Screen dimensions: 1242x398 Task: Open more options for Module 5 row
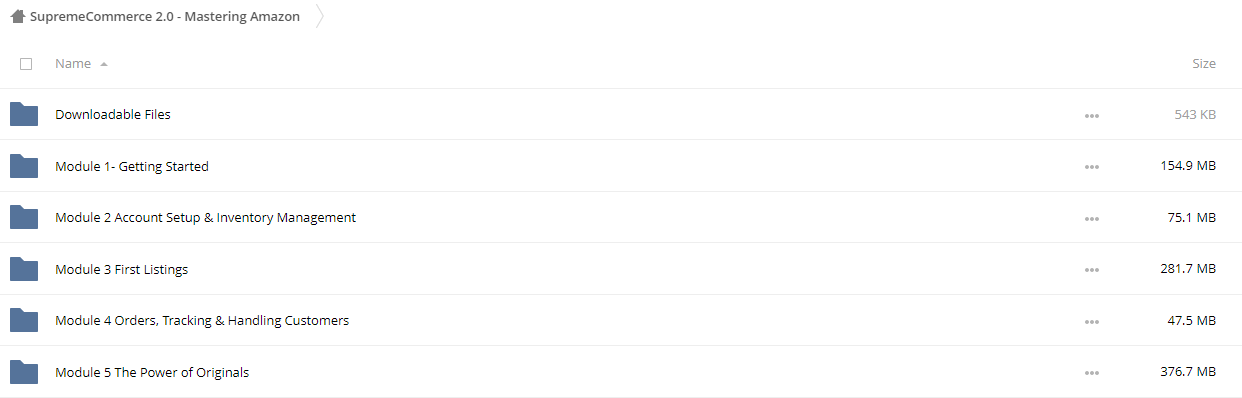coord(1091,373)
